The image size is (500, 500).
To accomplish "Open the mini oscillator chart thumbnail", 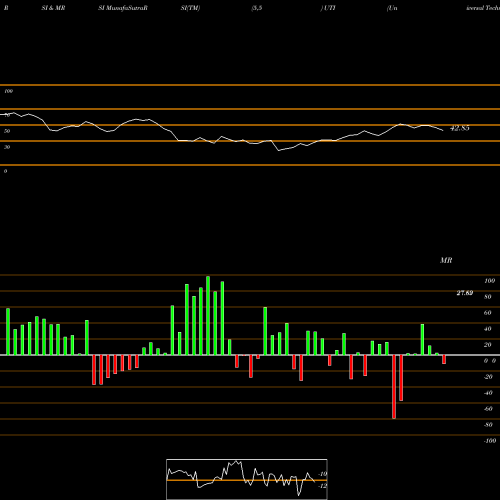I will (247, 479).
